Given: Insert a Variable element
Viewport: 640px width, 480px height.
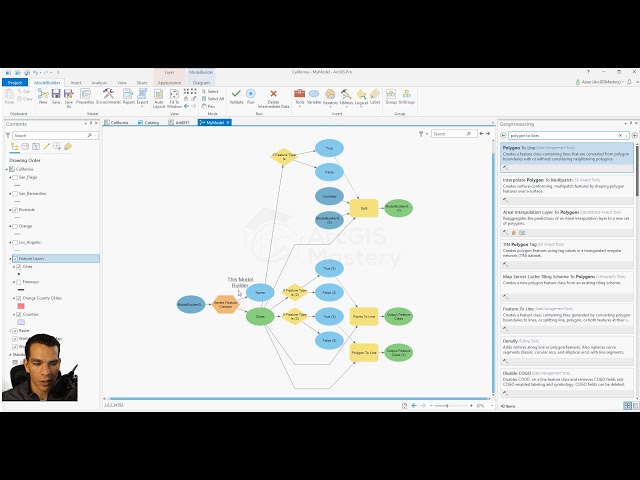Looking at the screenshot, I should click(313, 97).
